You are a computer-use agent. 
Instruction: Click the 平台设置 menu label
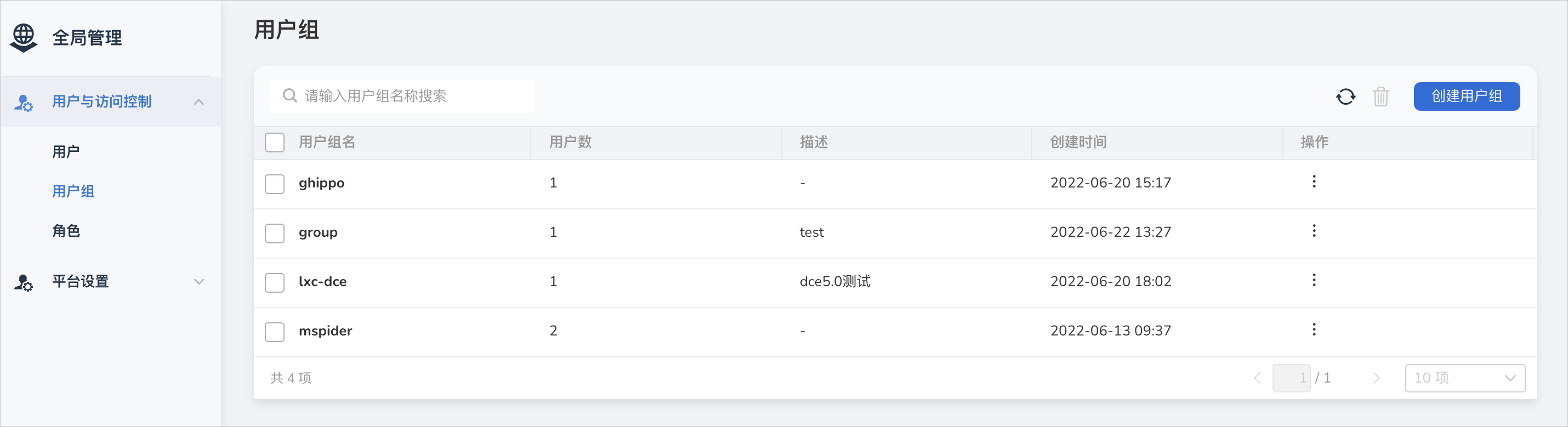[x=81, y=282]
